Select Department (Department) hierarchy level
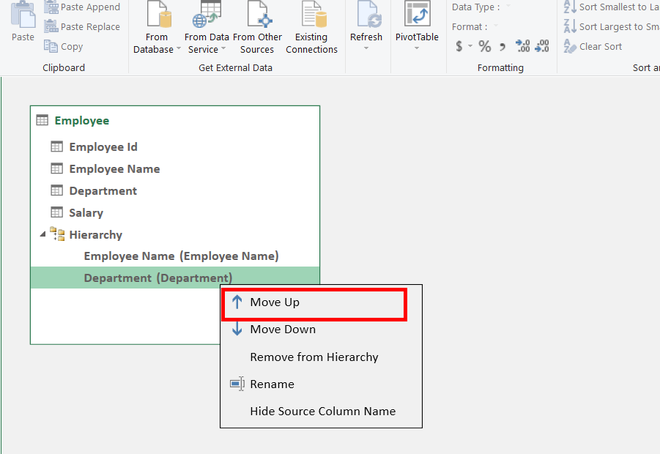Viewport: 660px width, 454px height. pyautogui.click(x=175, y=278)
